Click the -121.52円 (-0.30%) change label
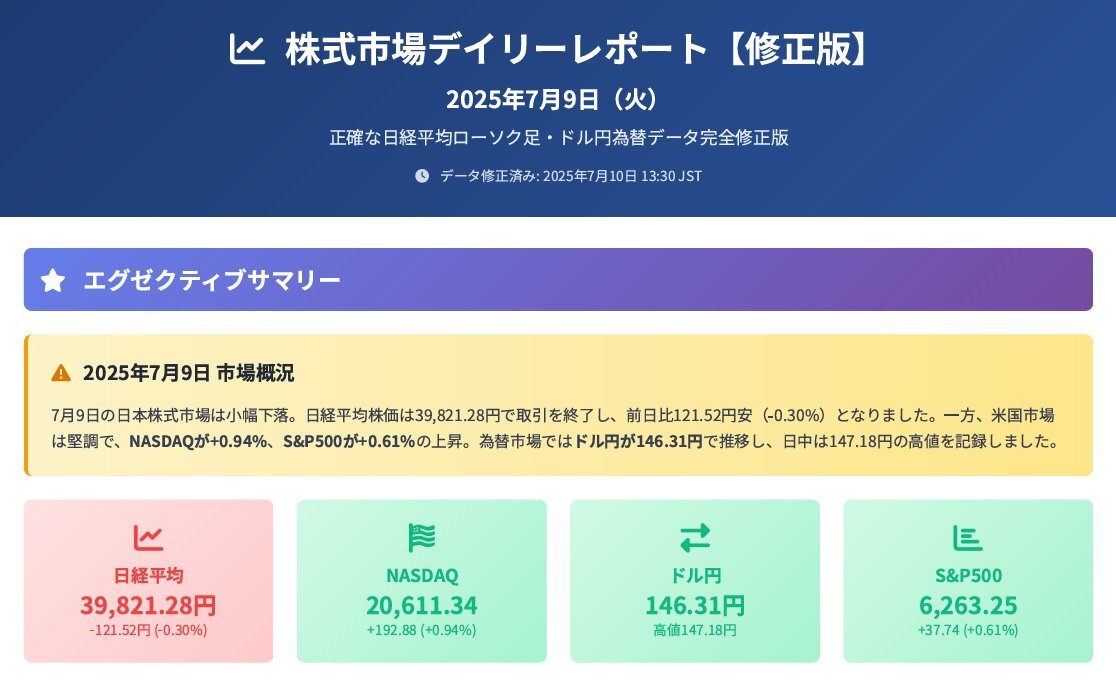This screenshot has height=693, width=1116. [148, 630]
